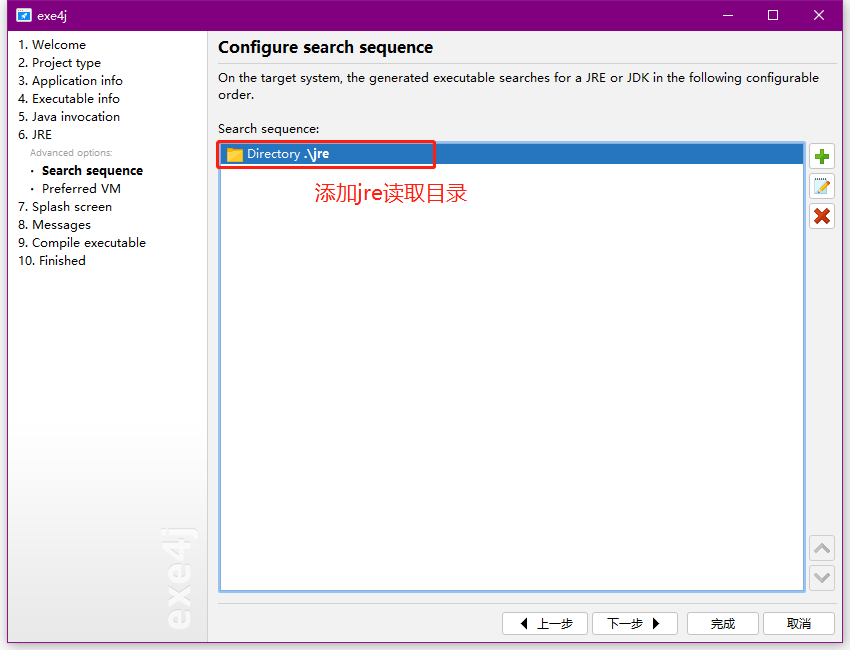Open step 3. Application info

(70, 81)
